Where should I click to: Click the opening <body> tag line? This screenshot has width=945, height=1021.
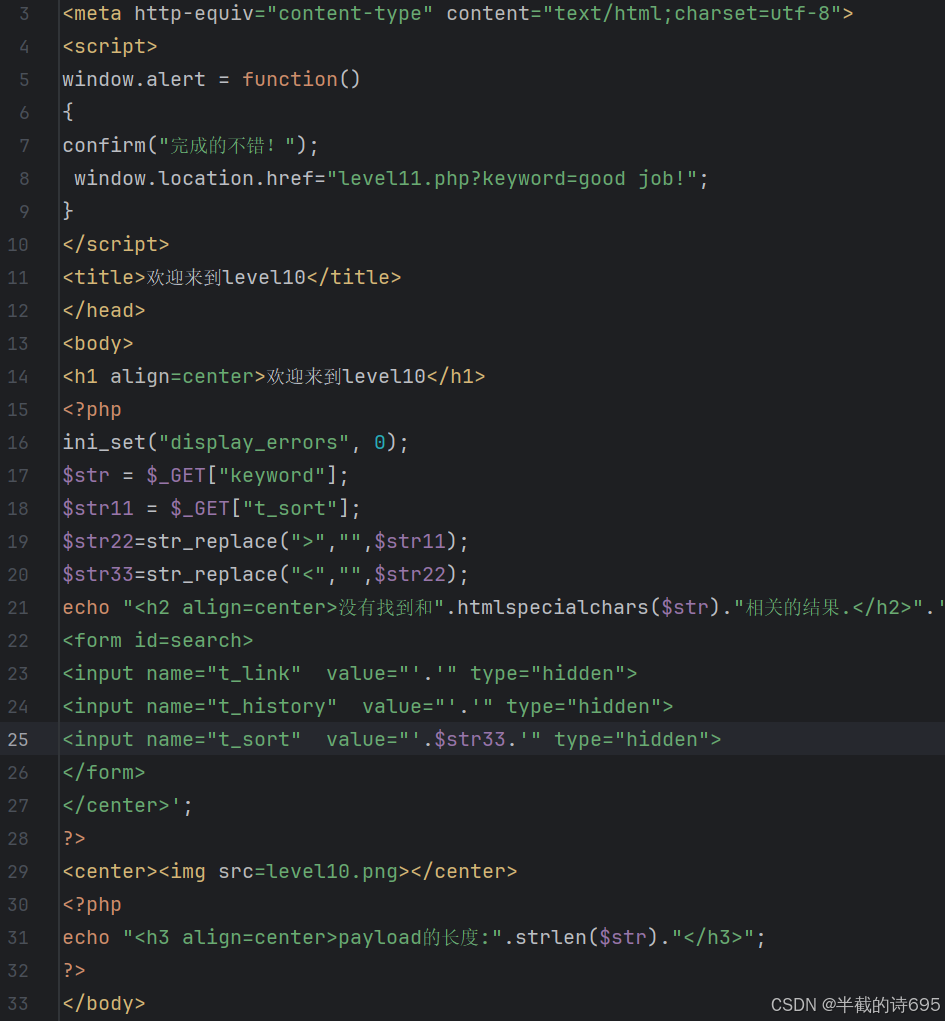(98, 344)
